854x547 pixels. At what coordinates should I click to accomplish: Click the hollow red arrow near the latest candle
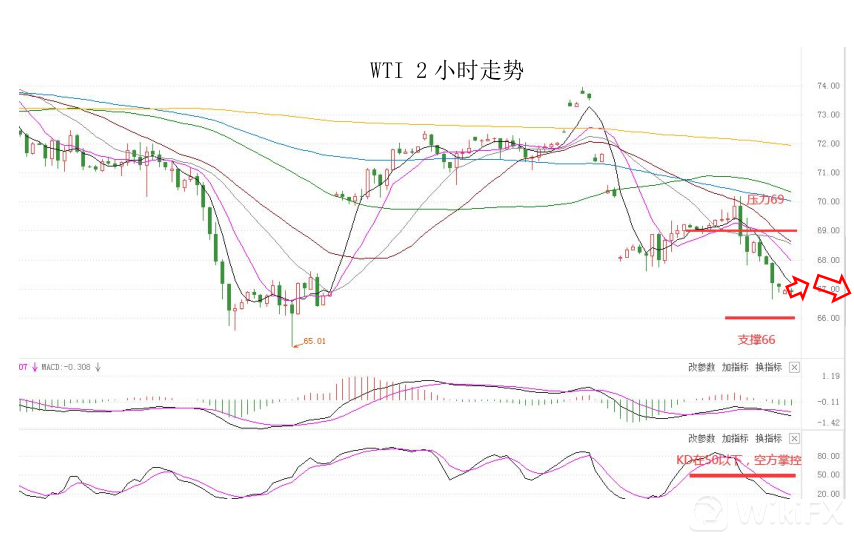[798, 288]
